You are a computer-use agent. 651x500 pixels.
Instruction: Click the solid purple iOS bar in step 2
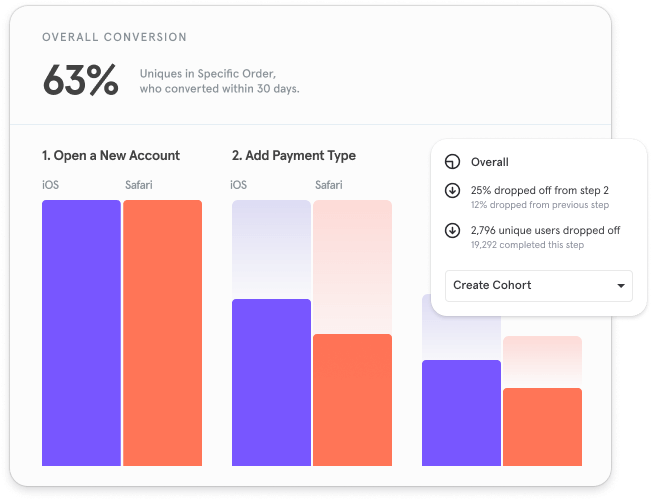coord(271,382)
